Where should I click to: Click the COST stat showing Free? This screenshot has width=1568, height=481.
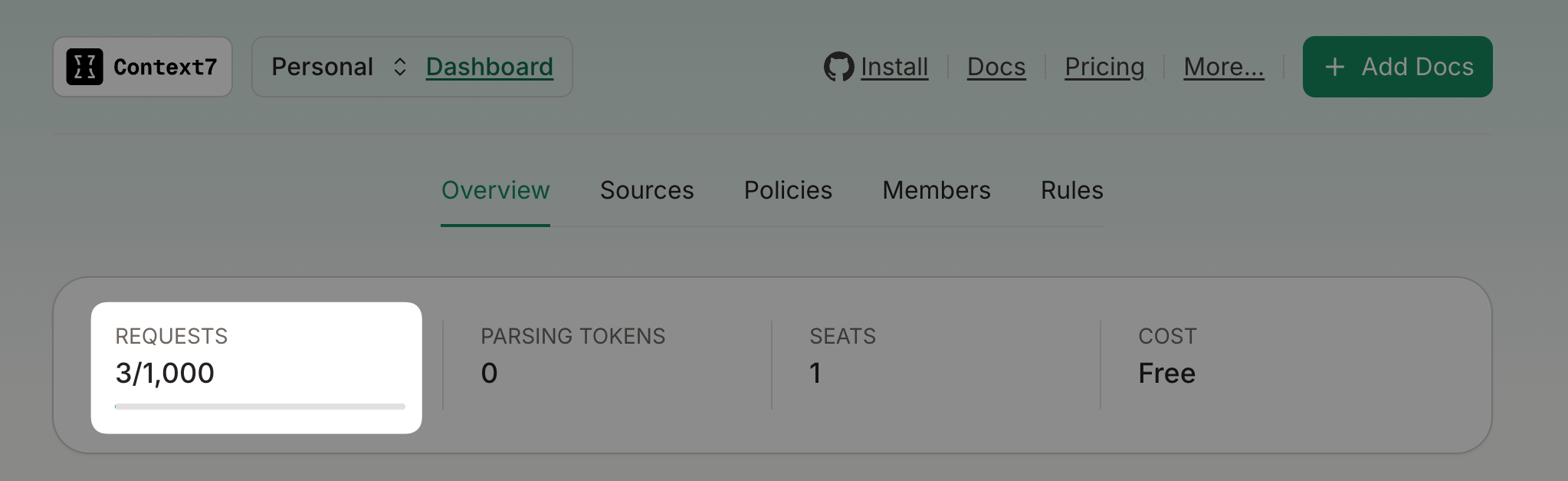point(1166,354)
